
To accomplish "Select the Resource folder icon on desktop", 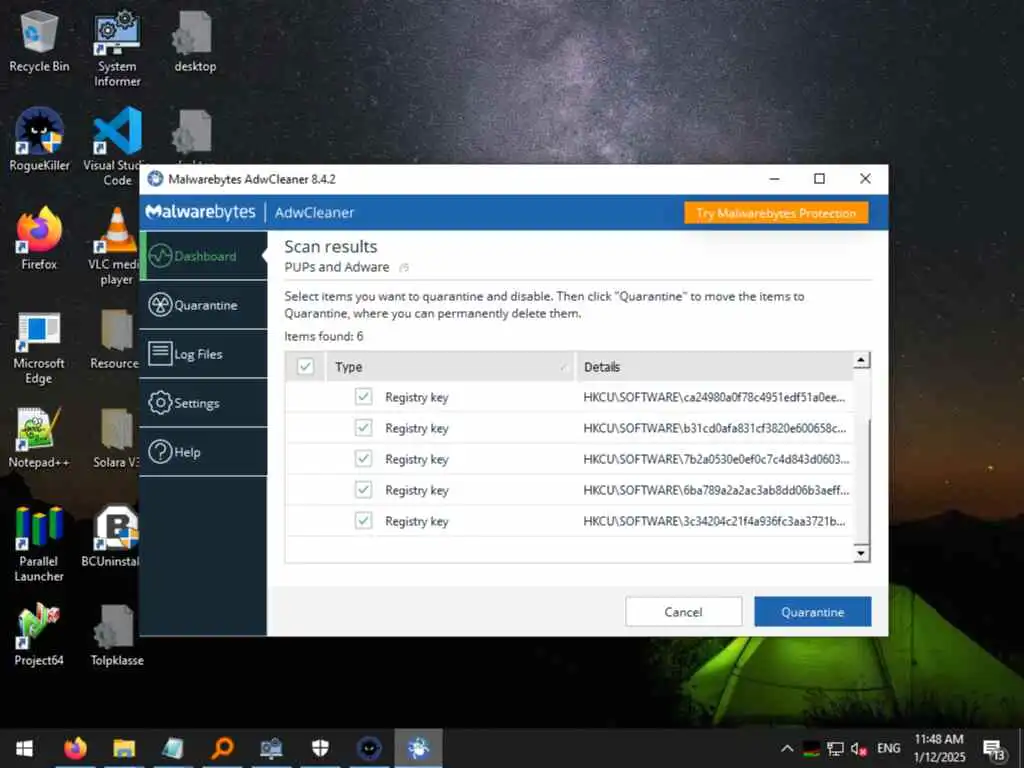I will 116,340.
